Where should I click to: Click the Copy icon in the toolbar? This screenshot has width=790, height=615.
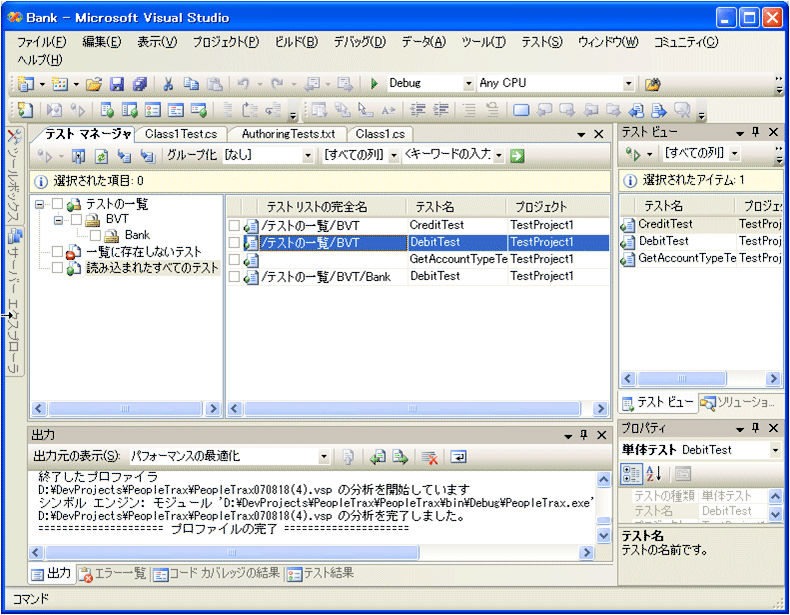(191, 84)
